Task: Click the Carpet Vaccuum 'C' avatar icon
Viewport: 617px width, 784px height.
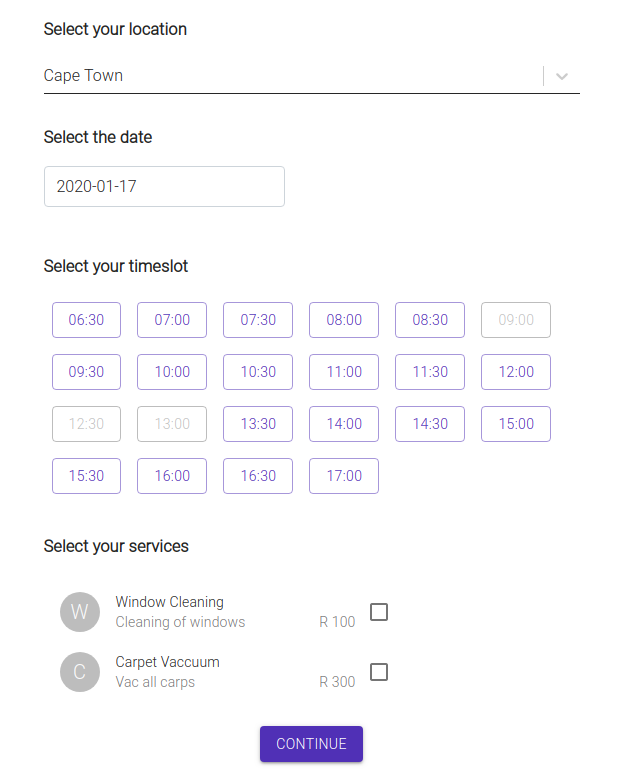Action: pyautogui.click(x=80, y=672)
